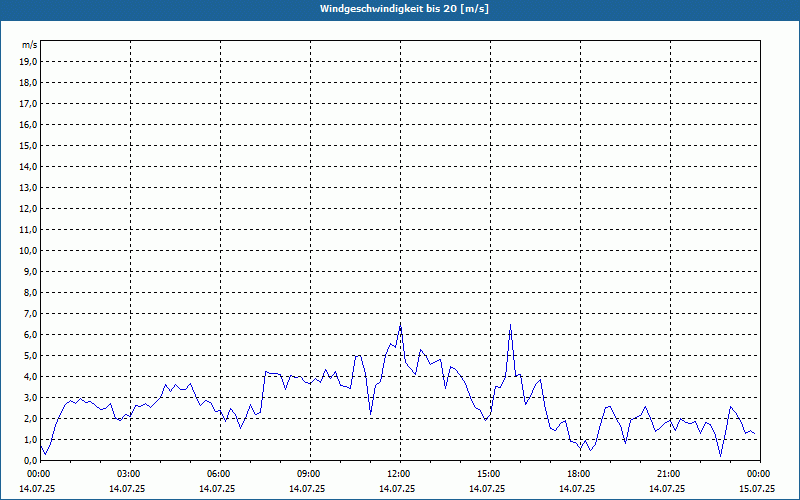Select the "12,0" y-axis value
800x500 pixels.
tap(29, 208)
